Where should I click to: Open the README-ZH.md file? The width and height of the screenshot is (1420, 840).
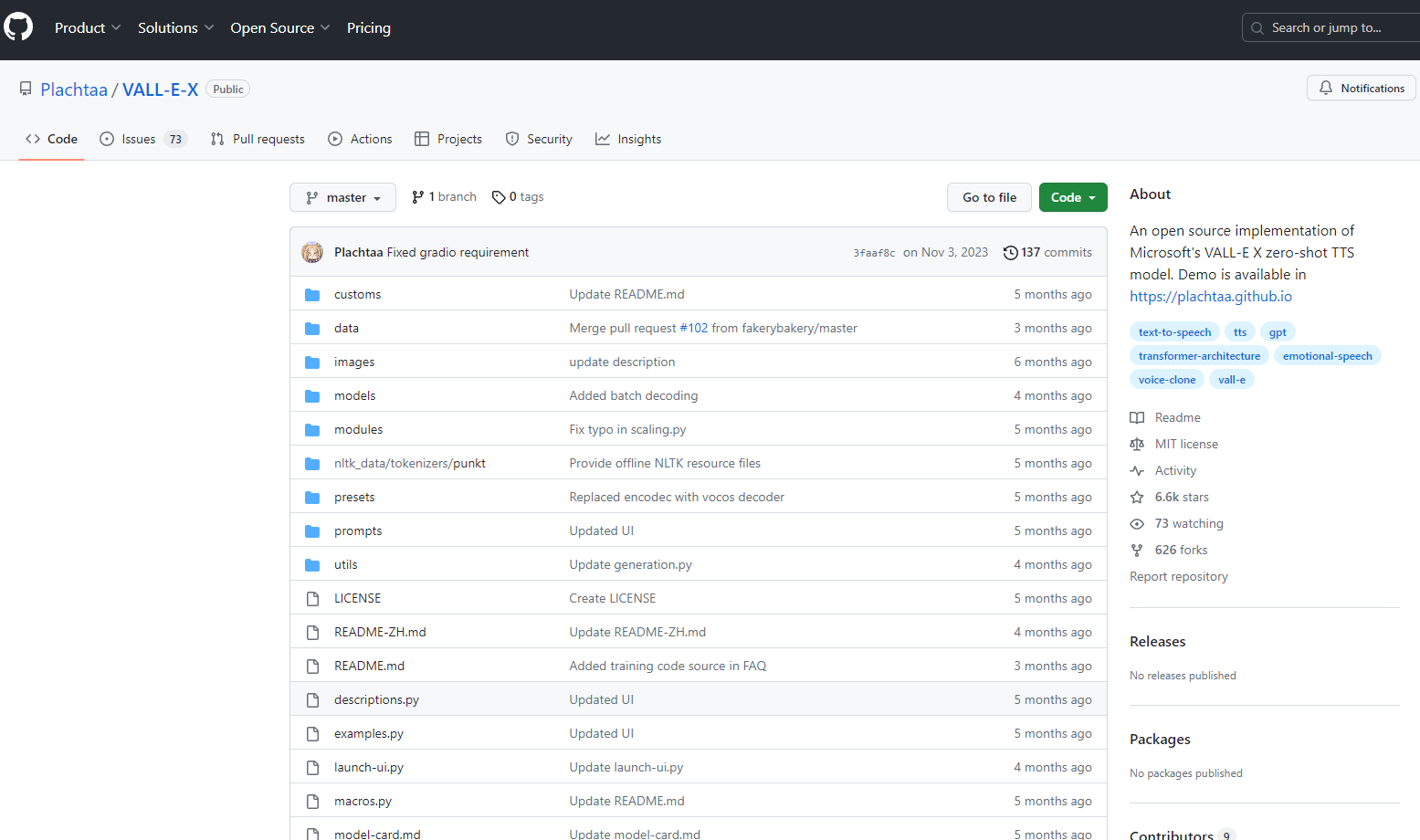380,632
